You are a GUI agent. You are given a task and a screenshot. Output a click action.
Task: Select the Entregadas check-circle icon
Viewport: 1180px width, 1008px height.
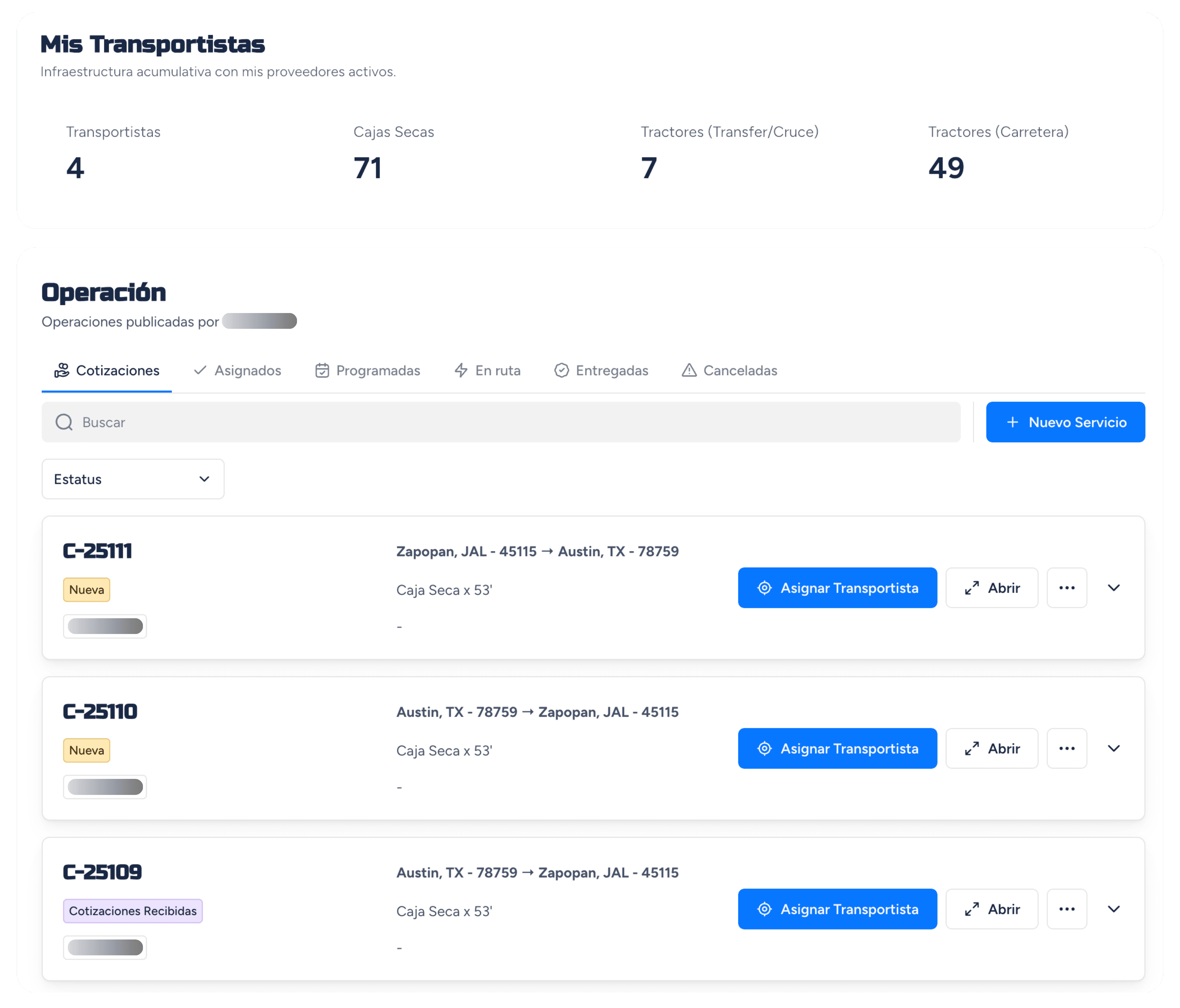pyautogui.click(x=561, y=370)
